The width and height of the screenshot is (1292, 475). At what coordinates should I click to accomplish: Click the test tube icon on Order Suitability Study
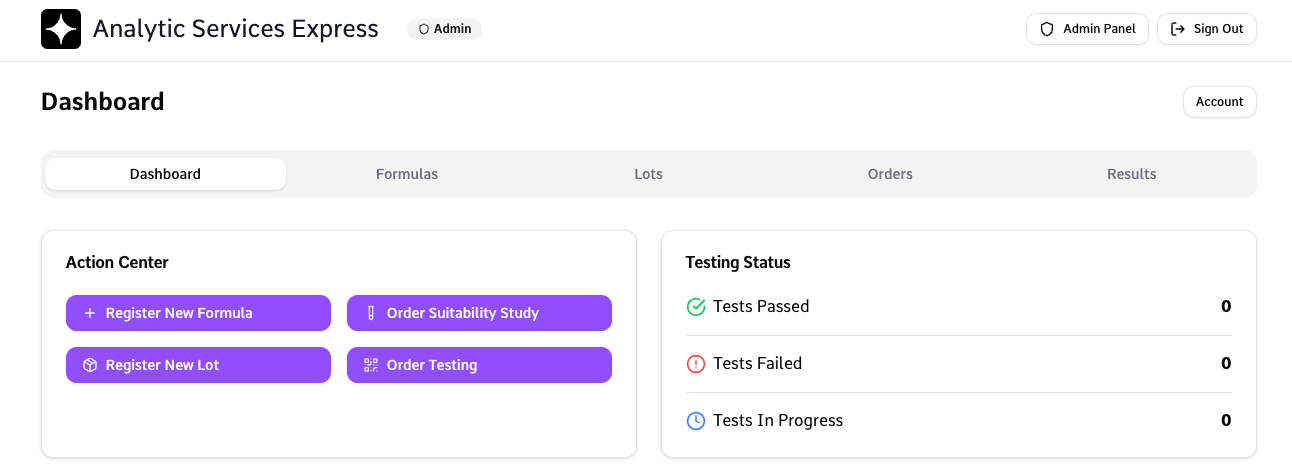(x=371, y=313)
